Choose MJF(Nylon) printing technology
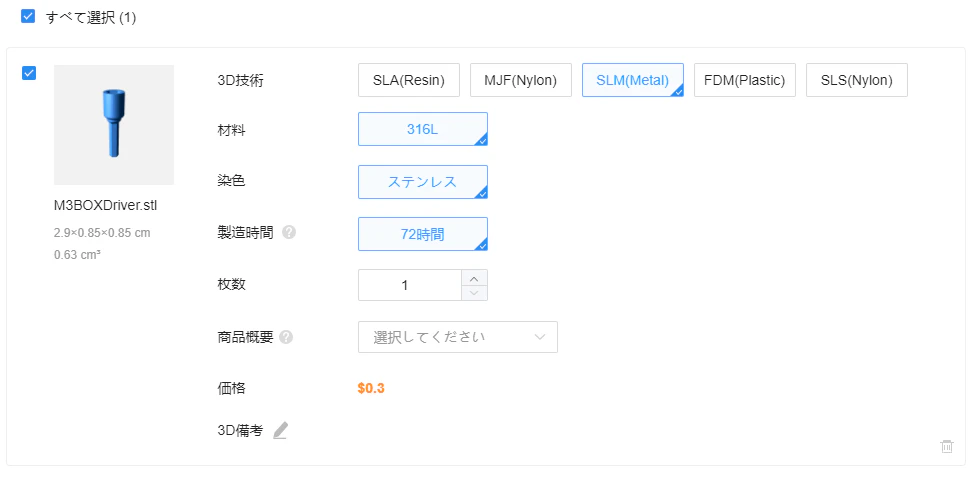This screenshot has height=480, width=978. click(x=520, y=80)
